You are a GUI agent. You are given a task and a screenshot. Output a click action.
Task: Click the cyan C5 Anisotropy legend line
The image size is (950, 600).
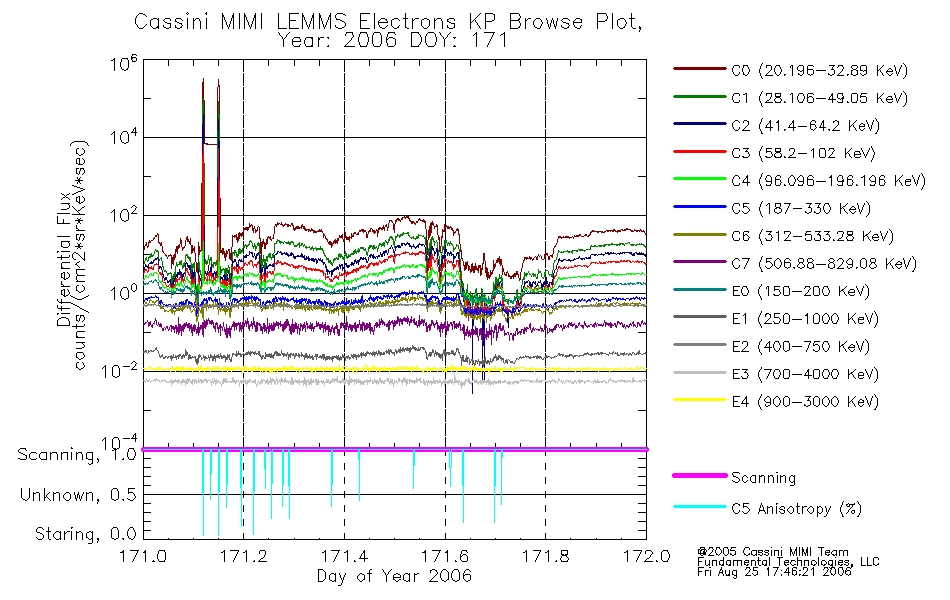(699, 507)
